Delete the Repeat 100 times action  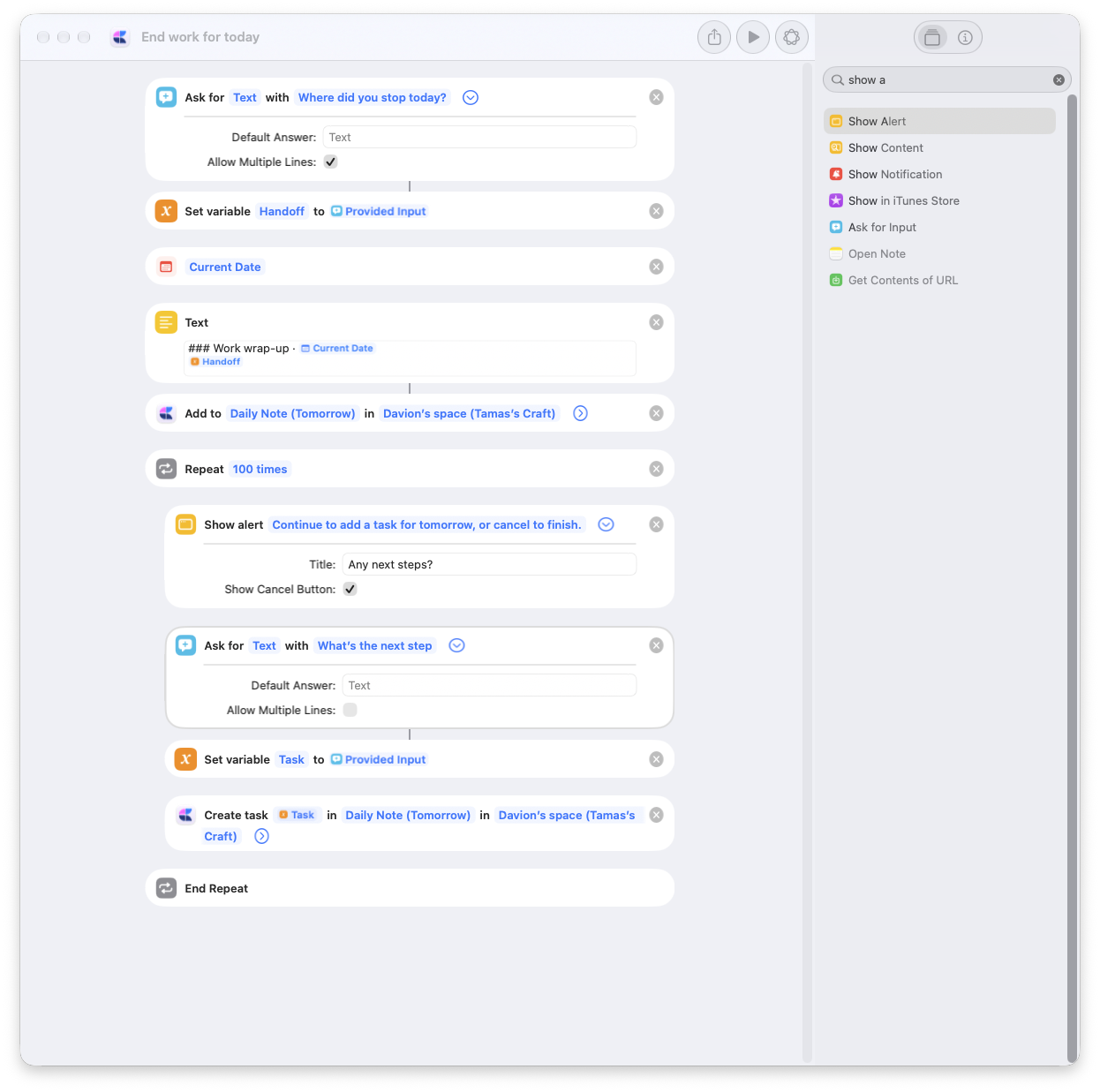click(x=656, y=469)
